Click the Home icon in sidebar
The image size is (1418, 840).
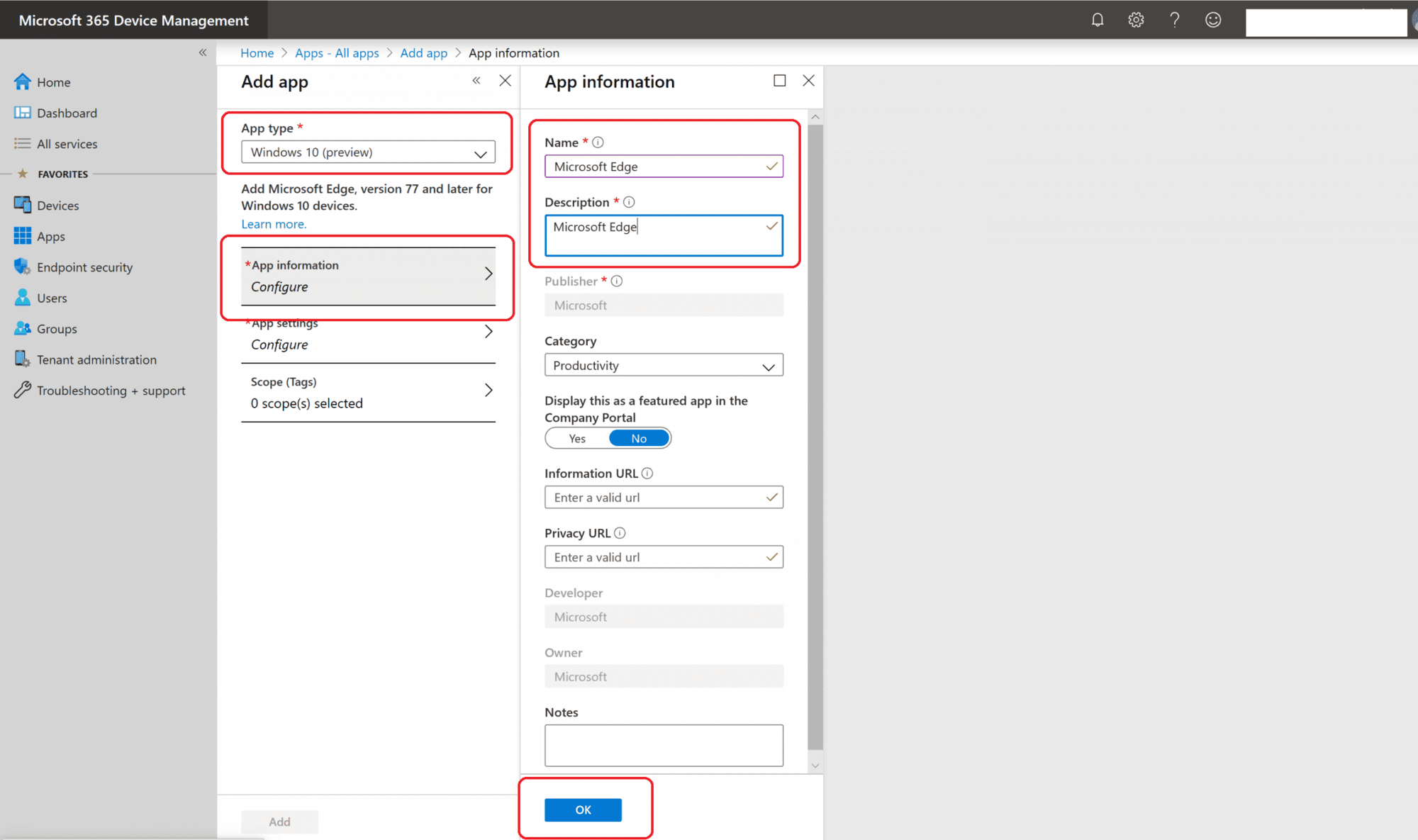click(x=23, y=82)
